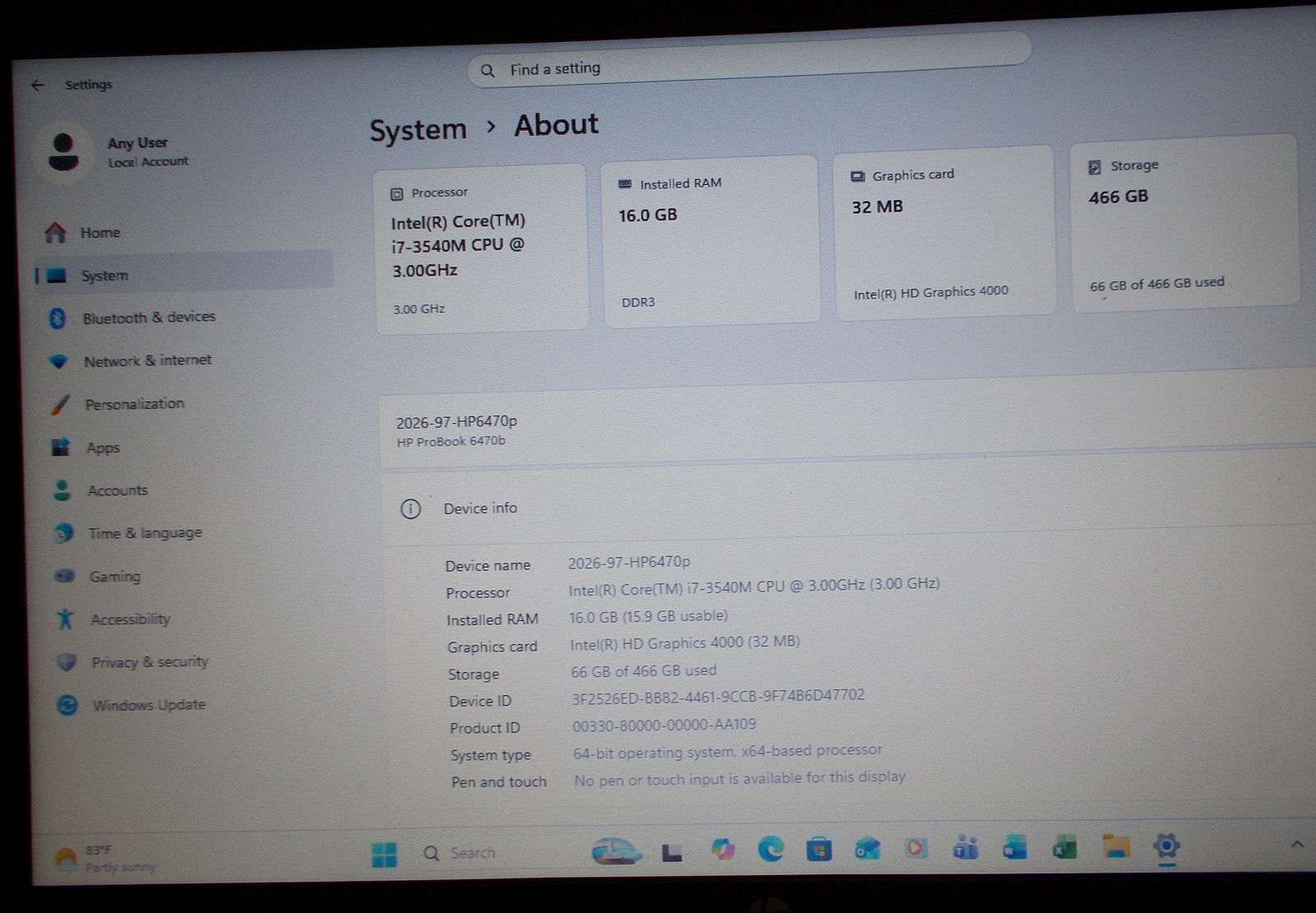This screenshot has height=913, width=1316.
Task: Open Task View from taskbar
Action: coord(672,851)
